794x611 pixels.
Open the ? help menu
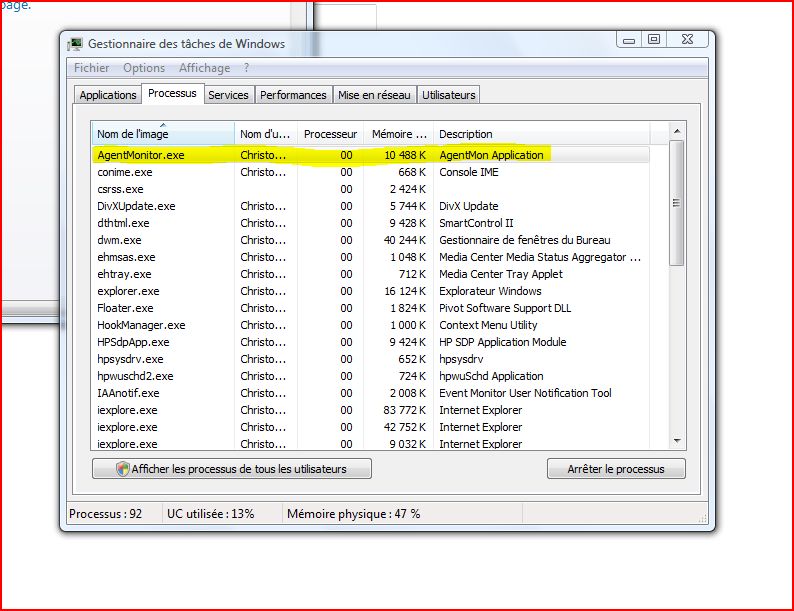[x=246, y=68]
